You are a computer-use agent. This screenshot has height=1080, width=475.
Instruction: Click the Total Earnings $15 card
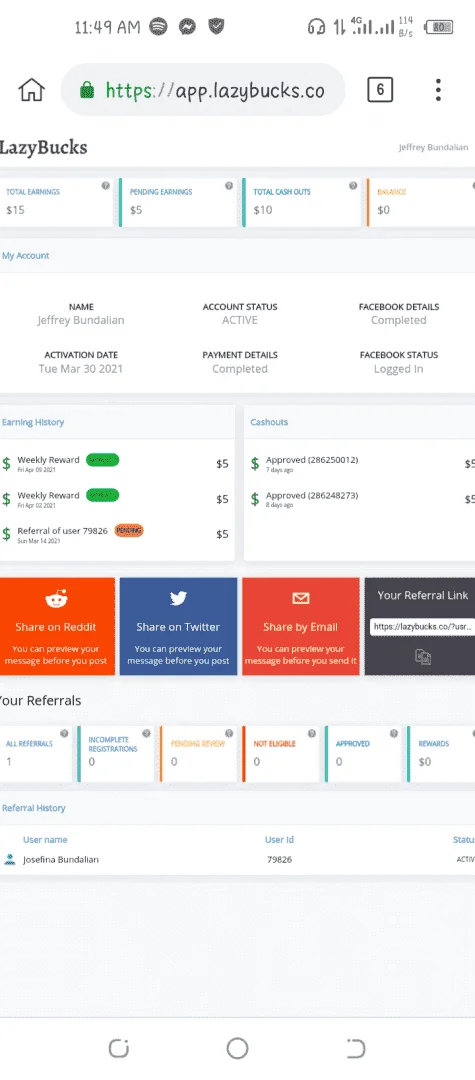tap(56, 202)
